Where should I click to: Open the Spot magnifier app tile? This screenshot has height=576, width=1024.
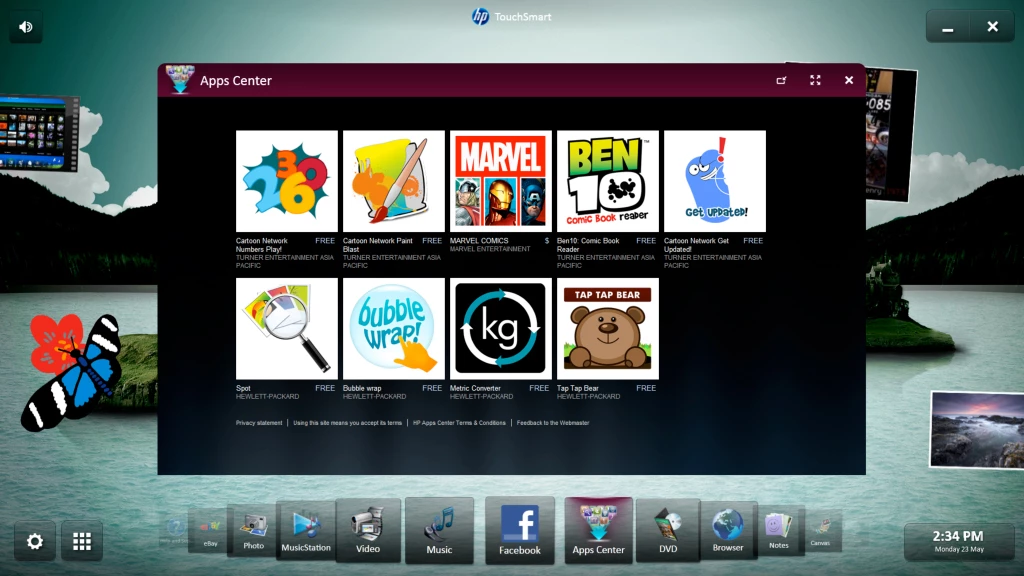(x=287, y=328)
